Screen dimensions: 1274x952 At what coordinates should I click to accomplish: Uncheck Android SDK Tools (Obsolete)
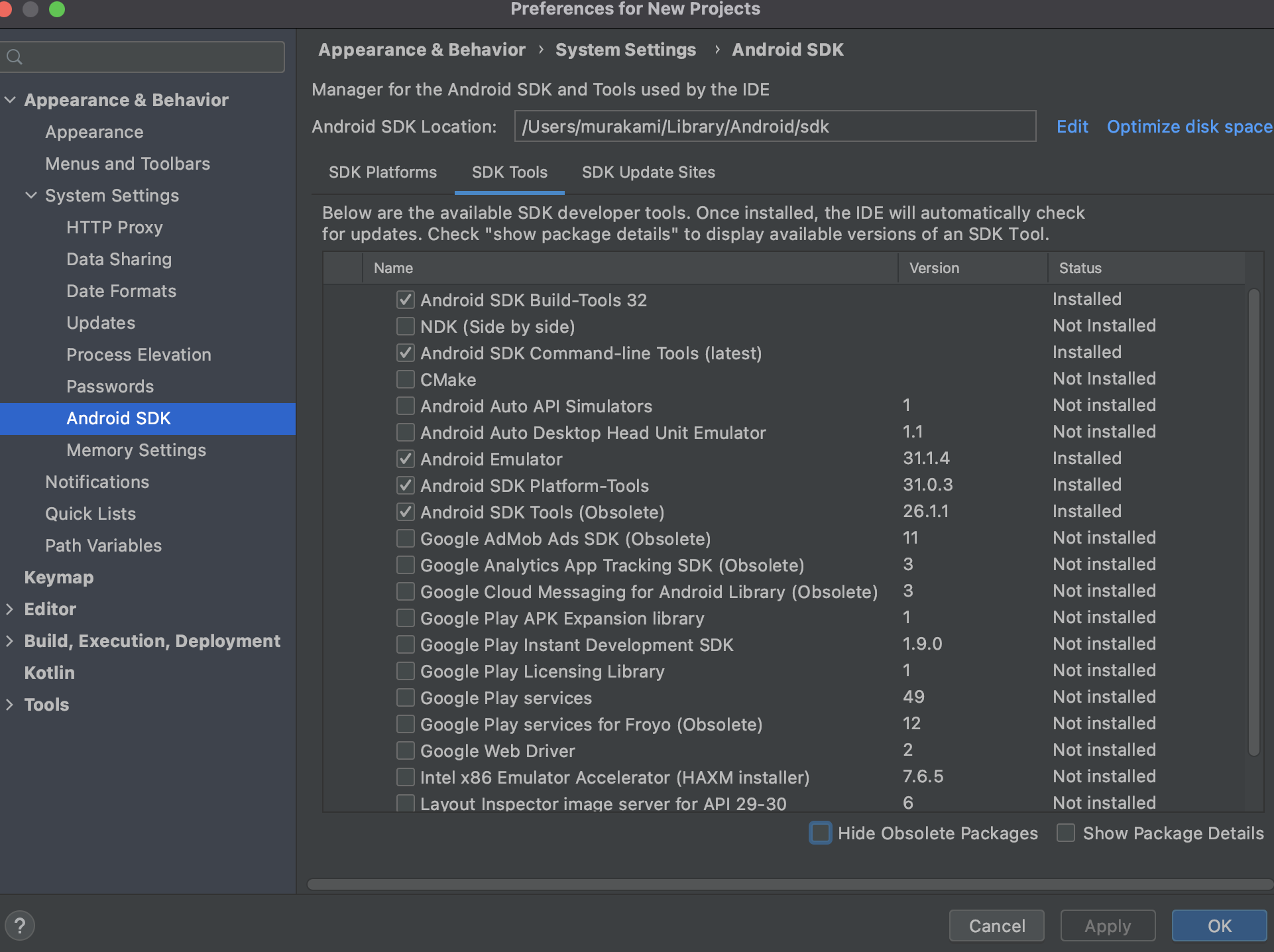pos(406,512)
